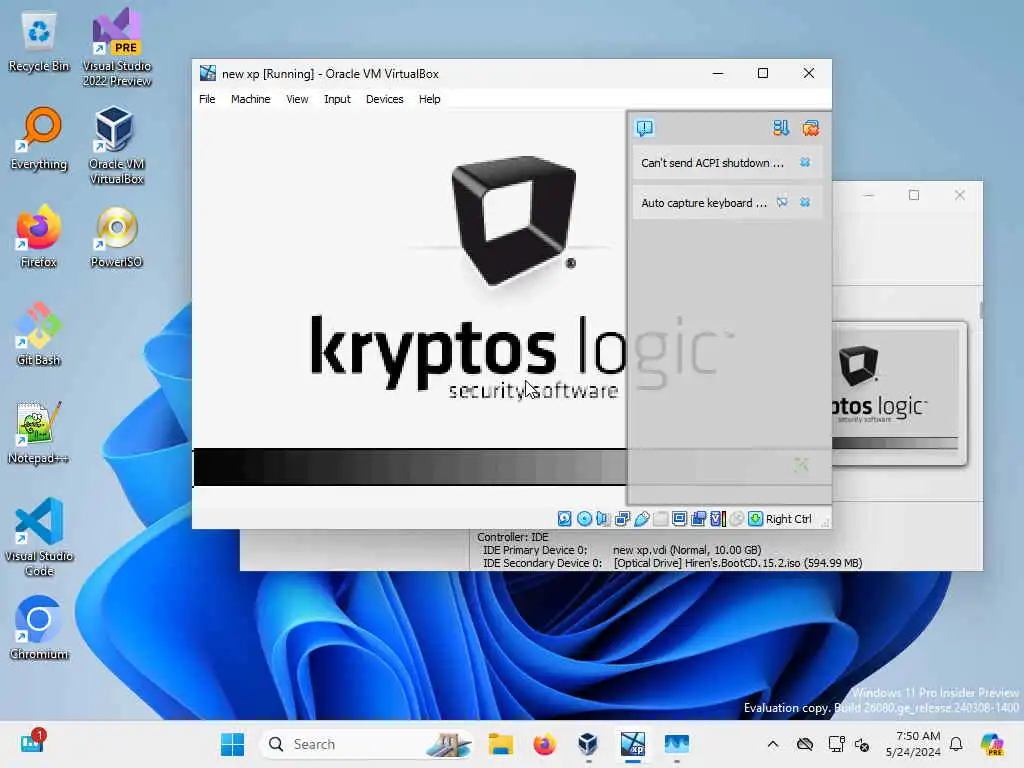
Task: Open the View menu
Action: pos(297,99)
